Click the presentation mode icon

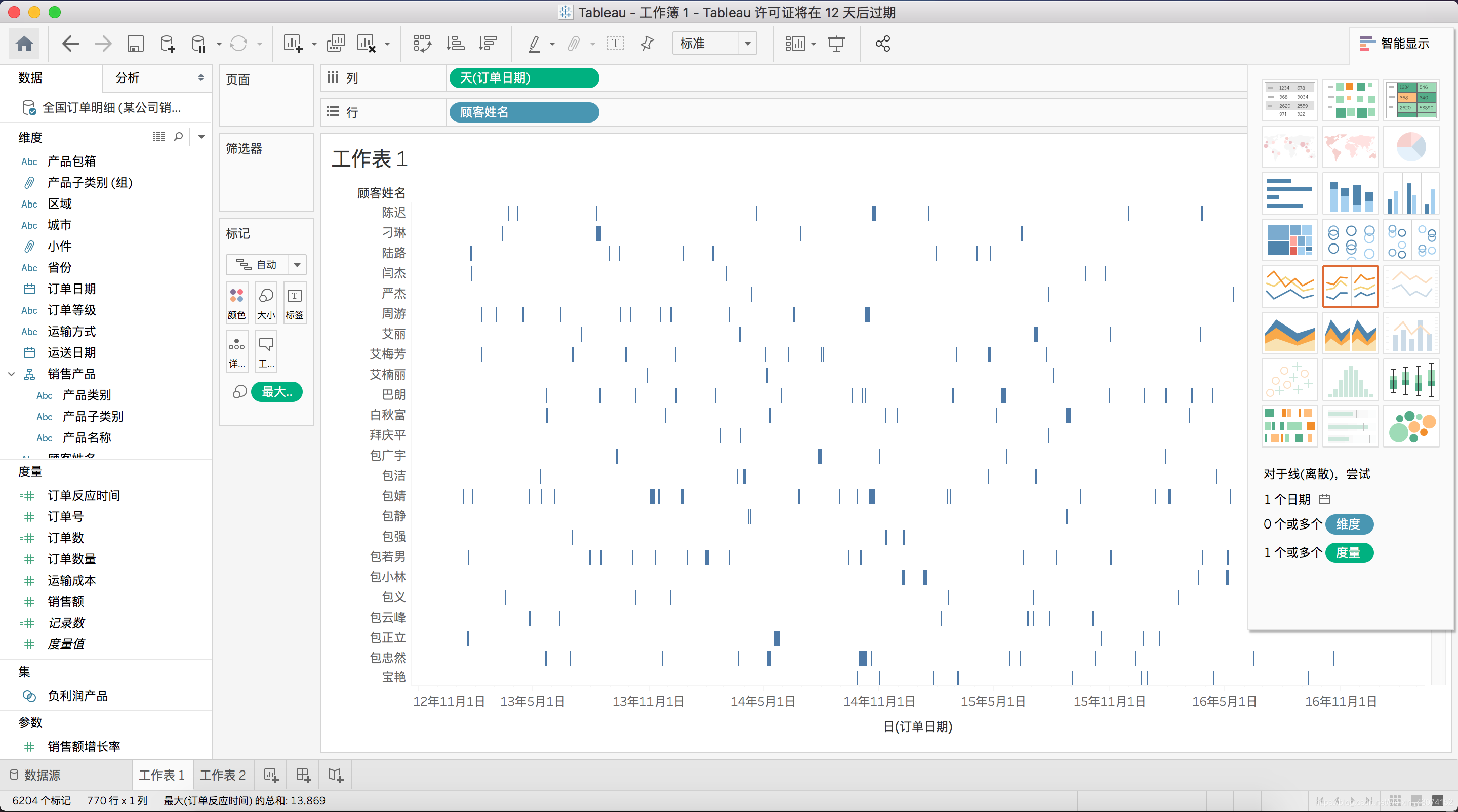tap(836, 44)
